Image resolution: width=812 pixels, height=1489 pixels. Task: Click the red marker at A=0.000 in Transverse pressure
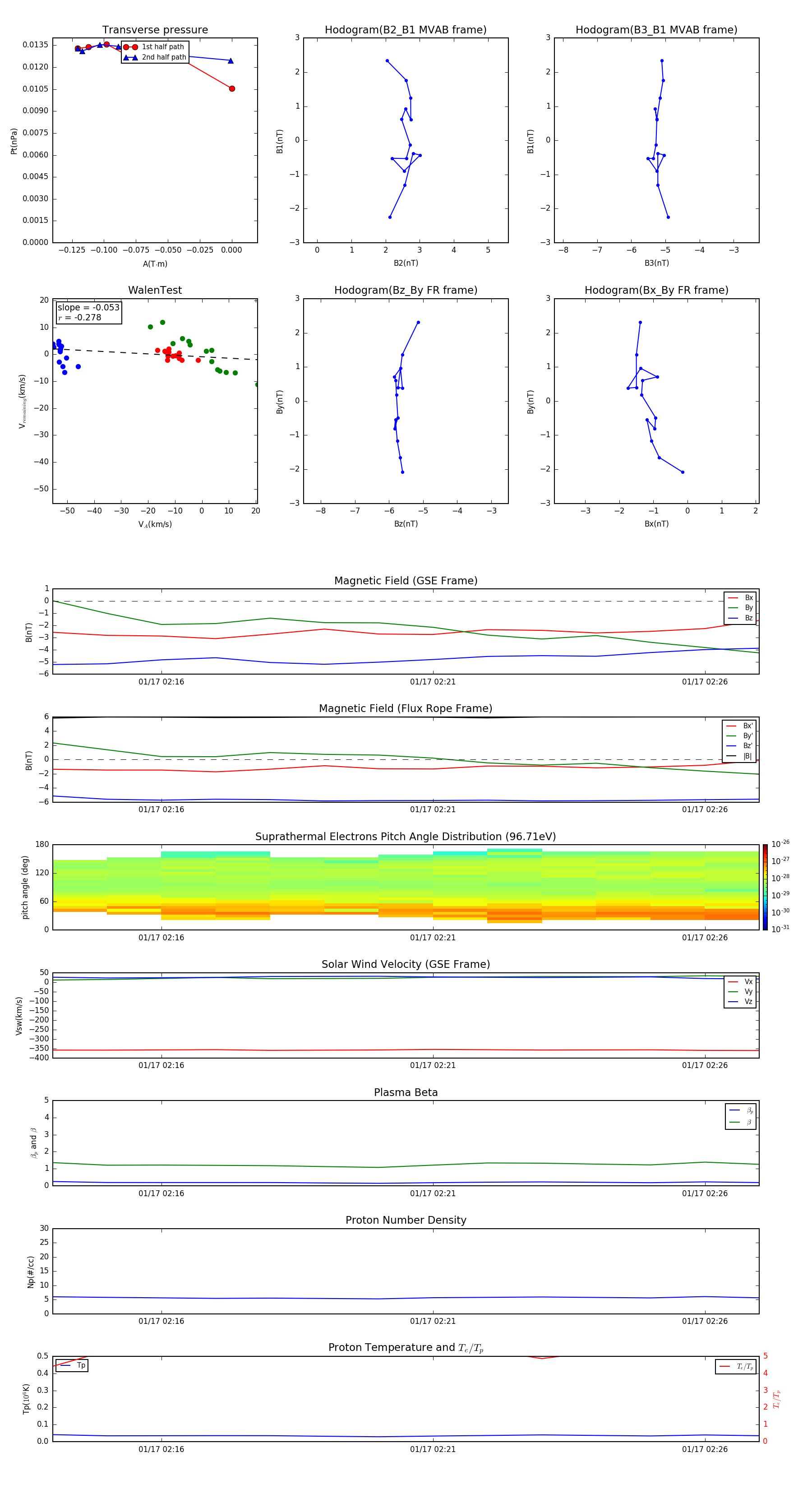(x=232, y=88)
